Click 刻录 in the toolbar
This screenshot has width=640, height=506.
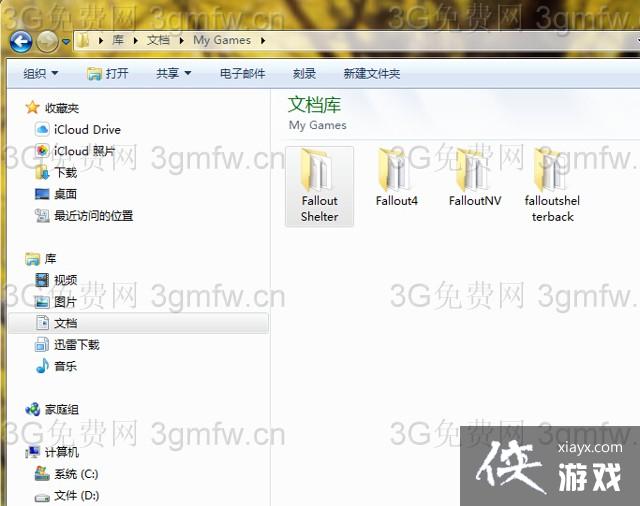304,73
